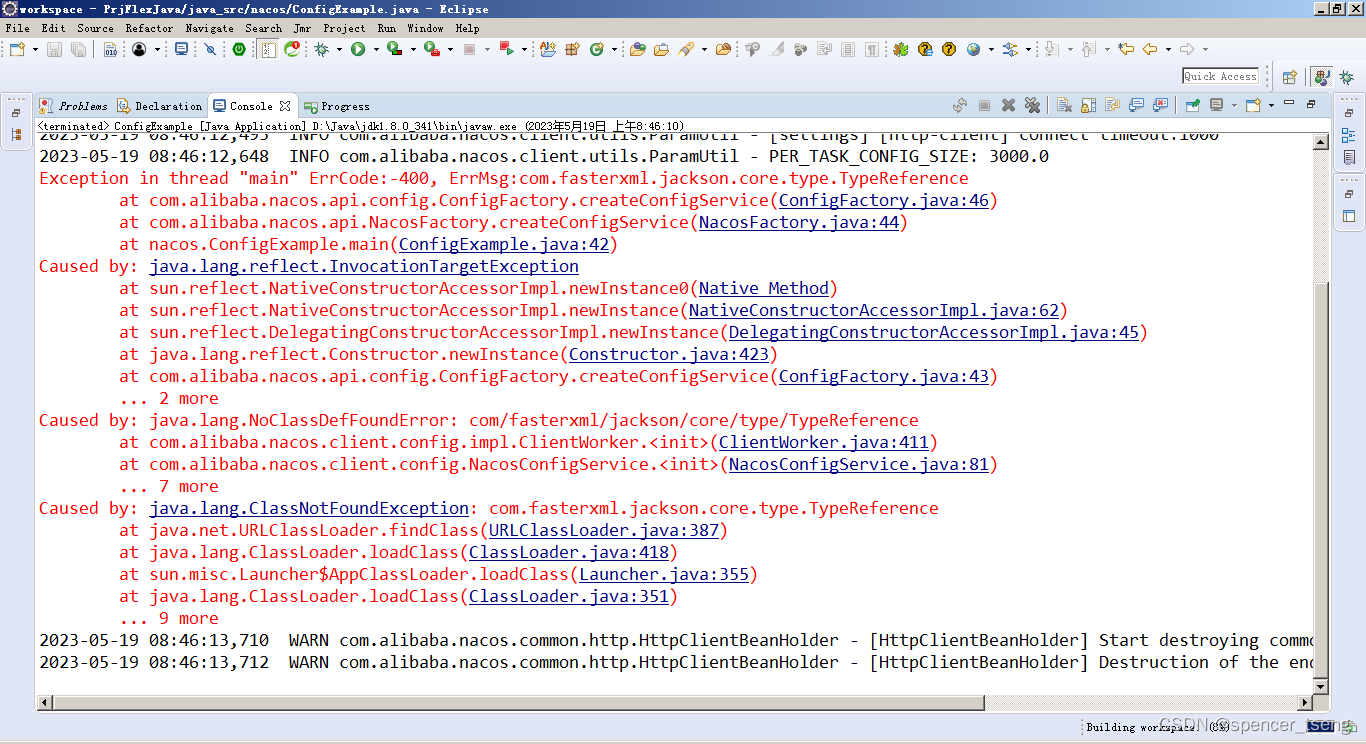Open the Open Console dropdown arrow
The image size is (1366, 744).
click(1271, 105)
